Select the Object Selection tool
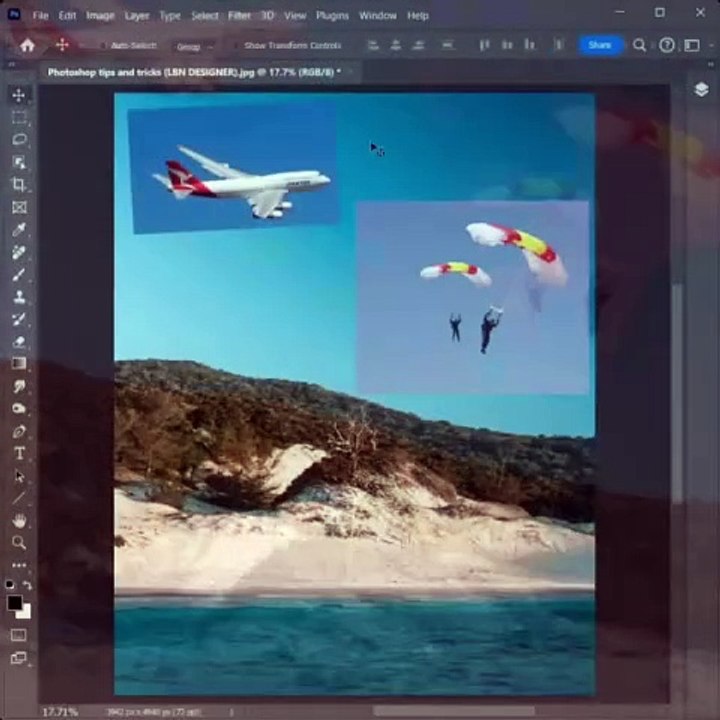This screenshot has height=720, width=720. pyautogui.click(x=19, y=162)
